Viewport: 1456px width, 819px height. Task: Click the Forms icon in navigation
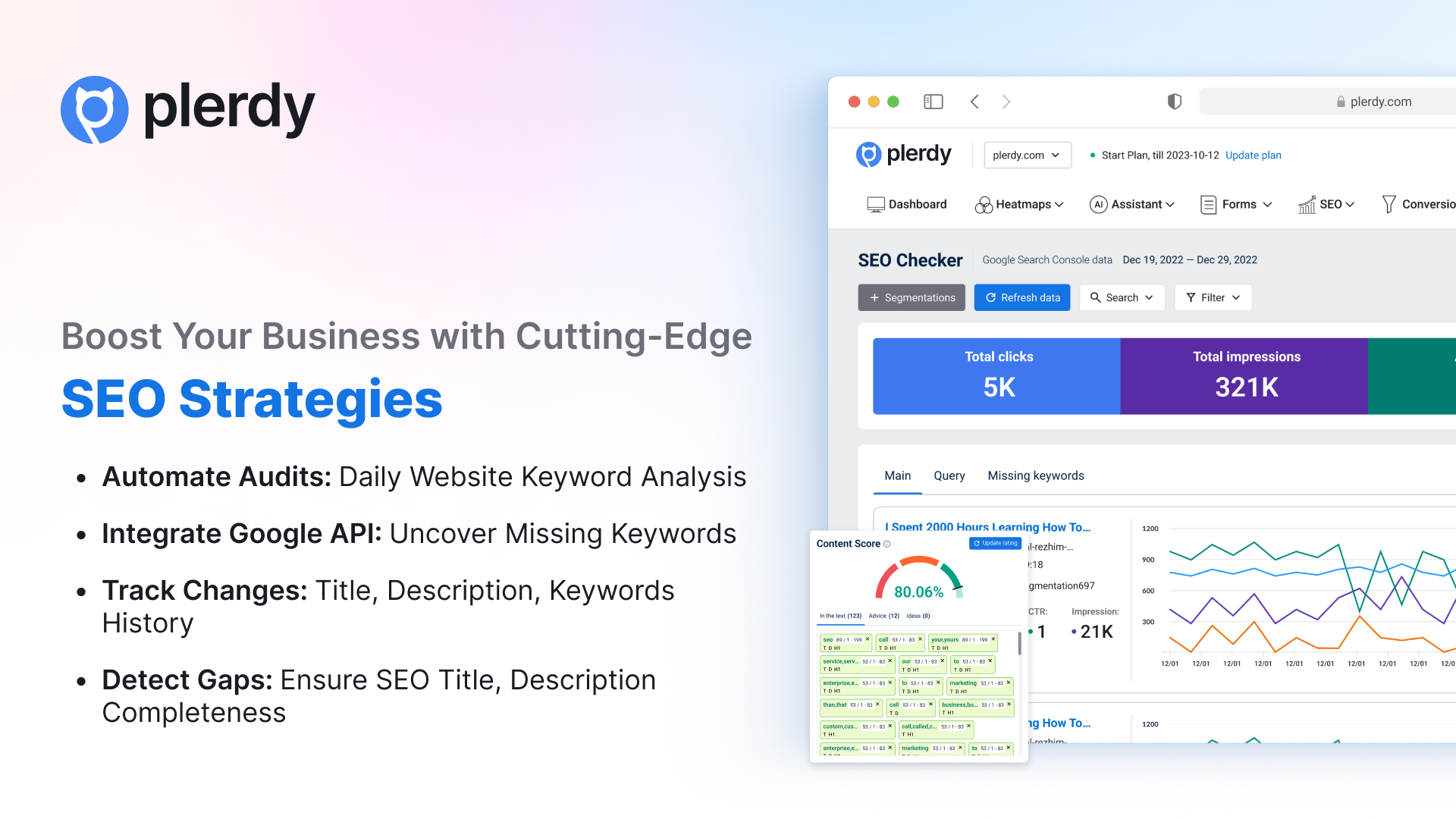1206,204
